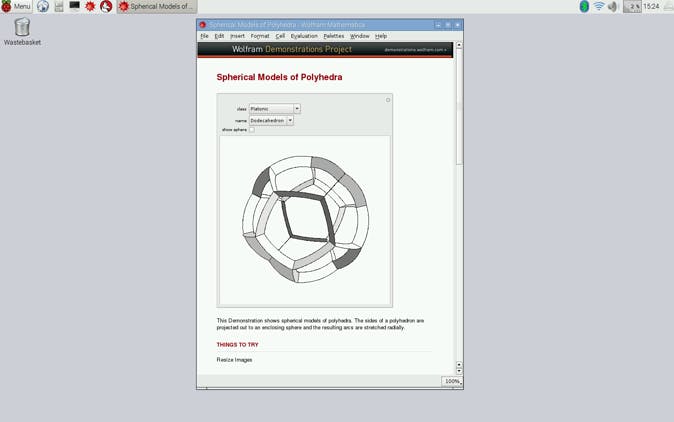Open the Raspberry Pi Menu button
Viewport: 674px width, 422px height.
point(16,6)
